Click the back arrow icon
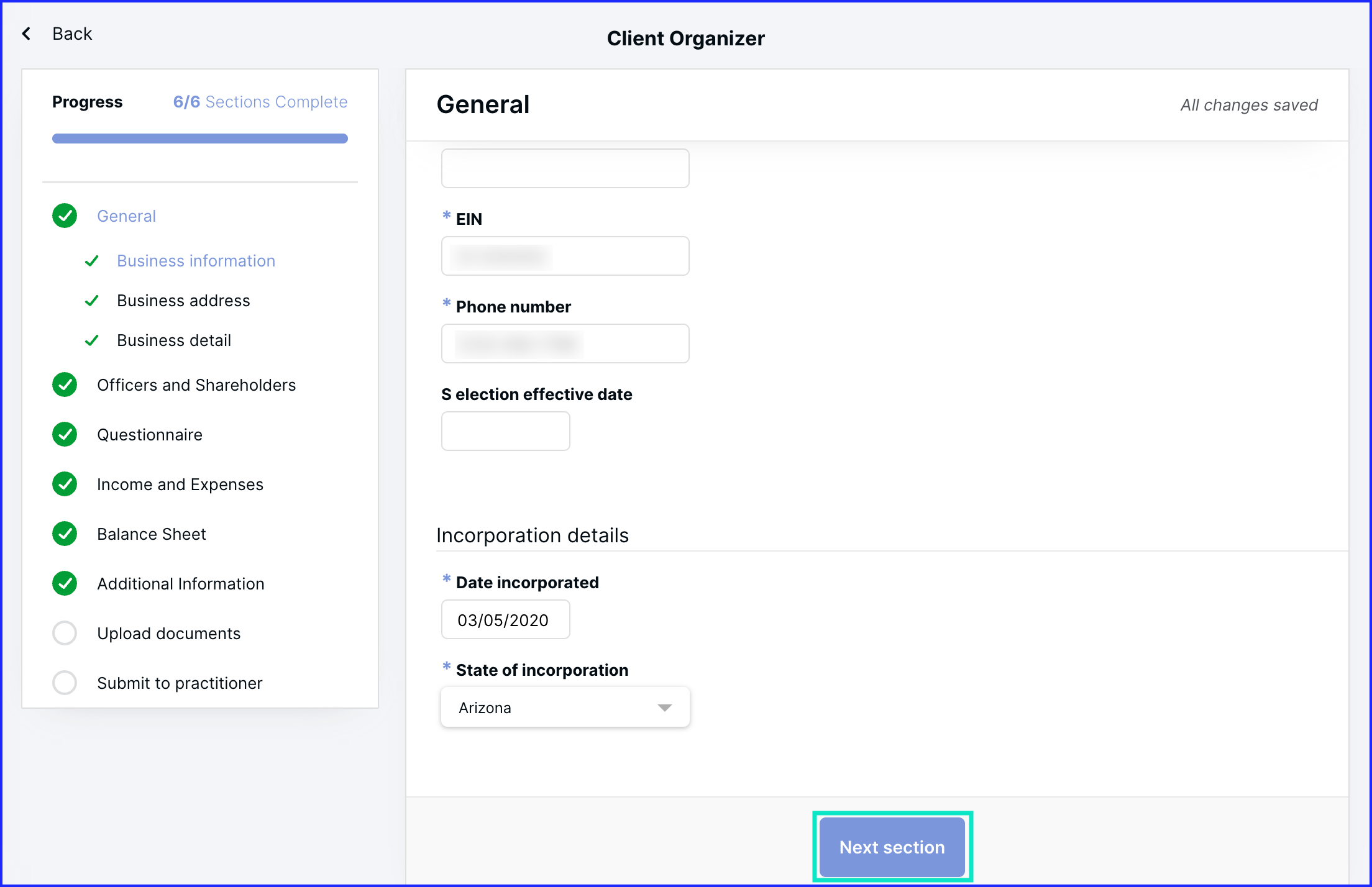The image size is (1372, 887). (x=27, y=34)
